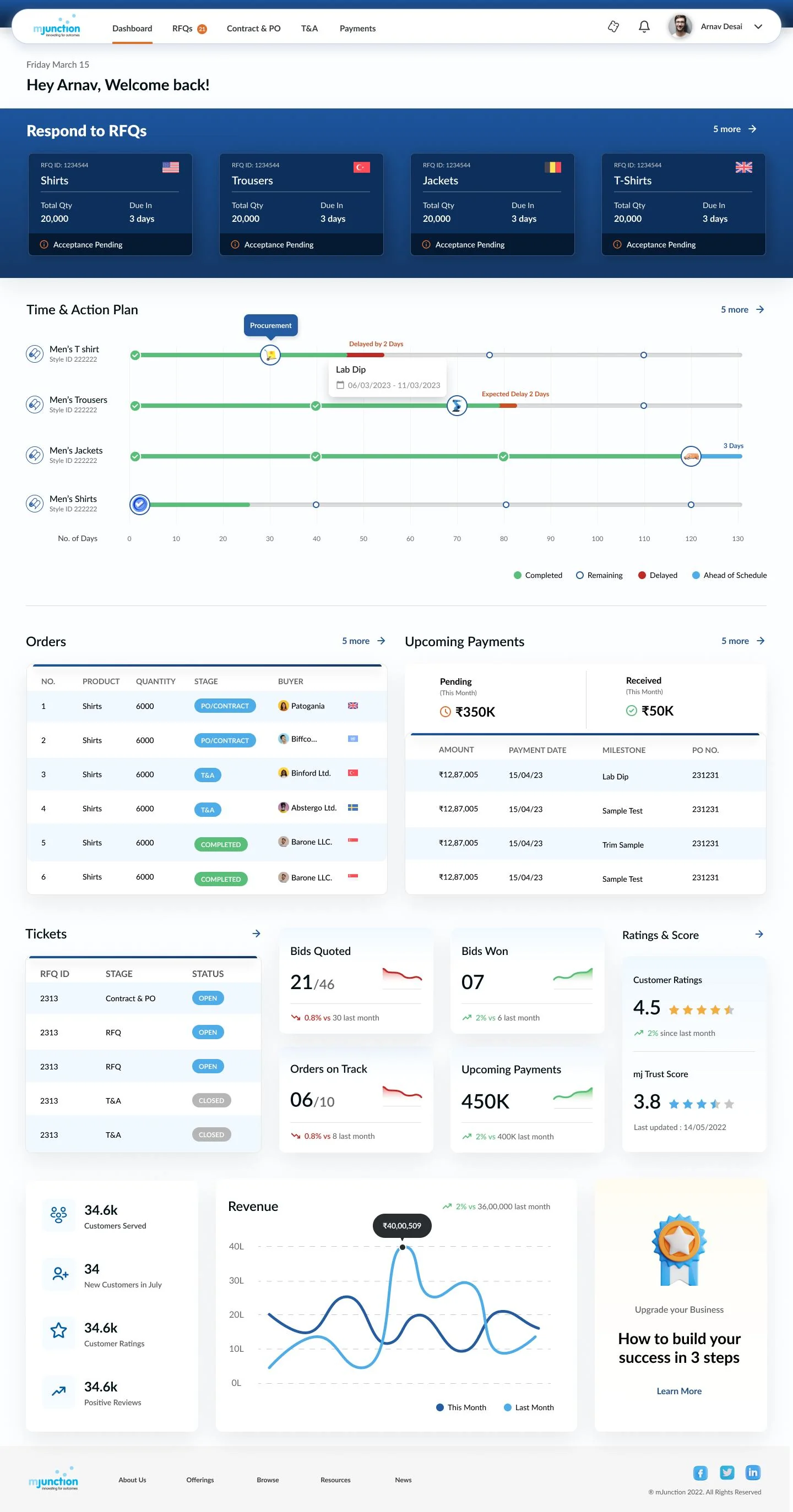Open Tickets section with the arrow icon

pos(256,934)
